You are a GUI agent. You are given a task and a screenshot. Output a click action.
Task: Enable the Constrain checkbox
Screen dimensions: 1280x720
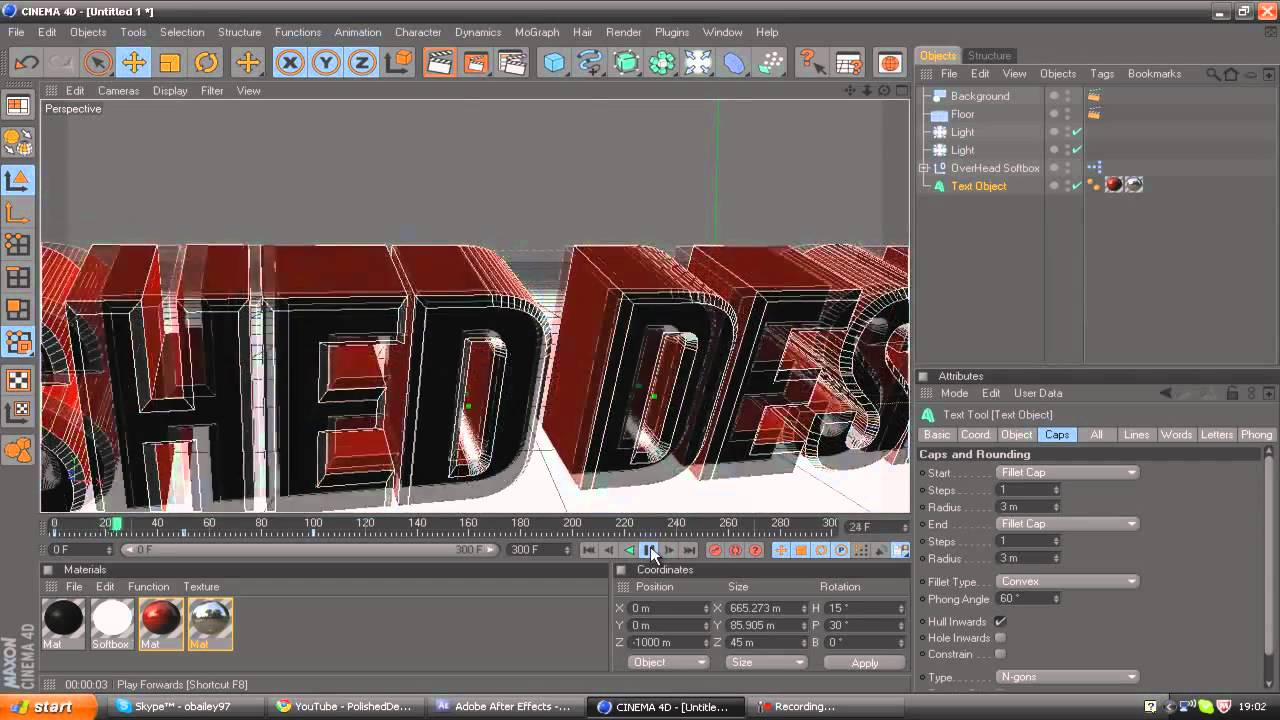[1000, 654]
